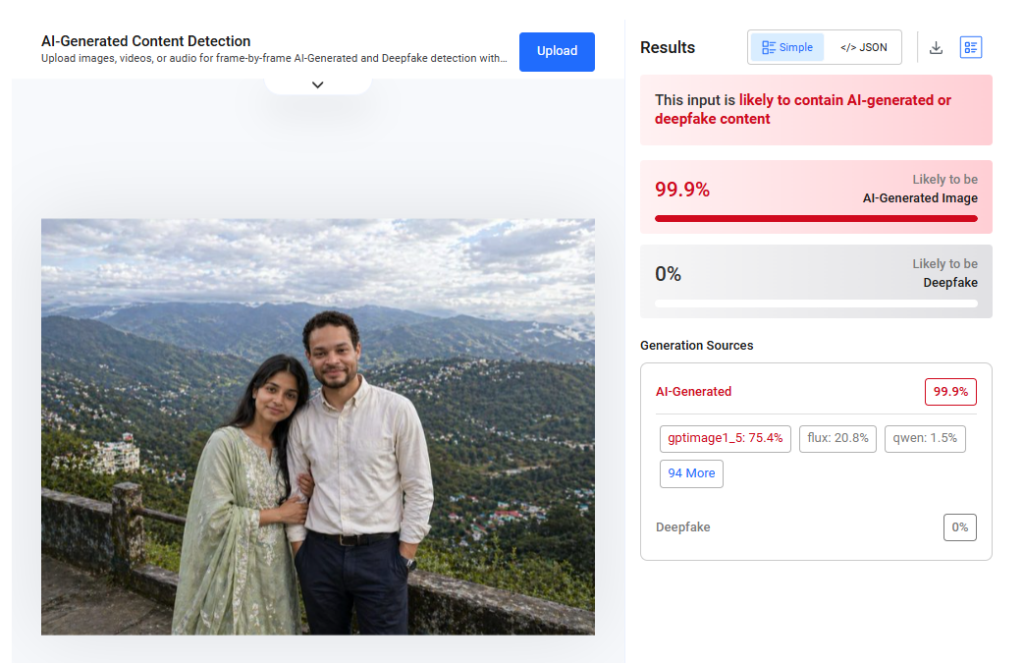The height and width of the screenshot is (663, 1024).
Task: Click the AI-Generated 99.9% score badge
Action: pyautogui.click(x=950, y=392)
